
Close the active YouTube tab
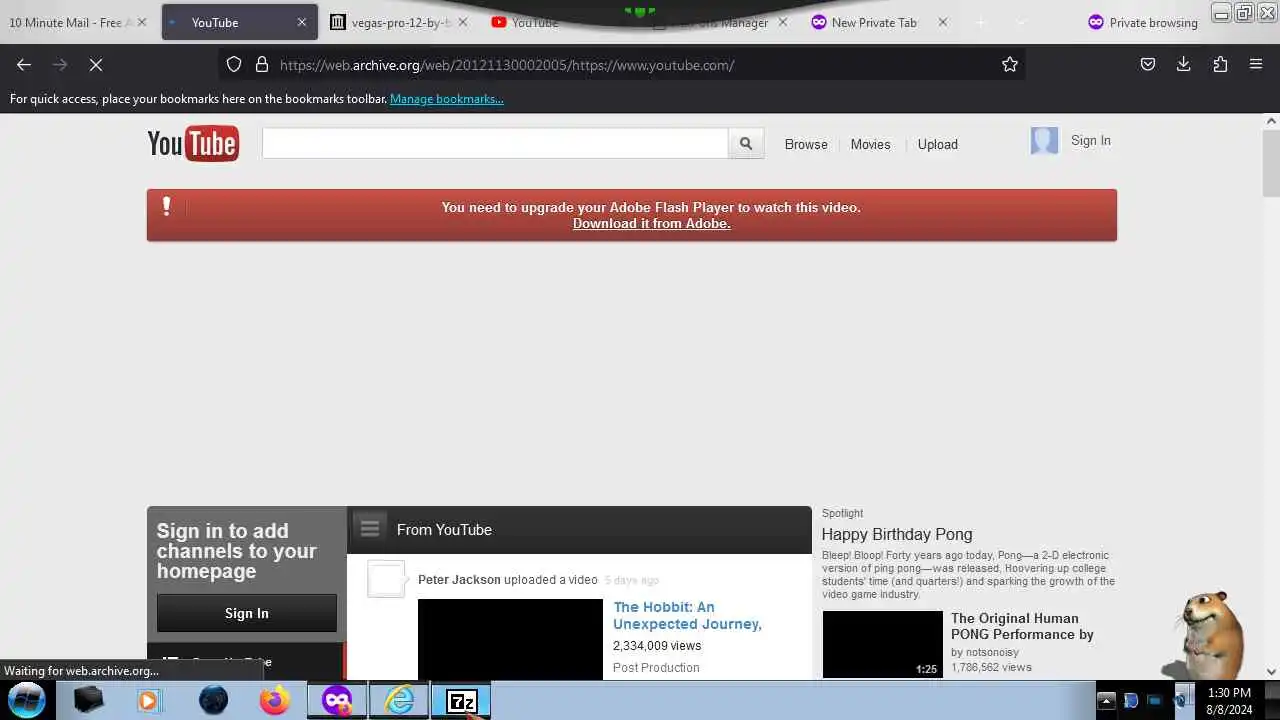coord(302,22)
